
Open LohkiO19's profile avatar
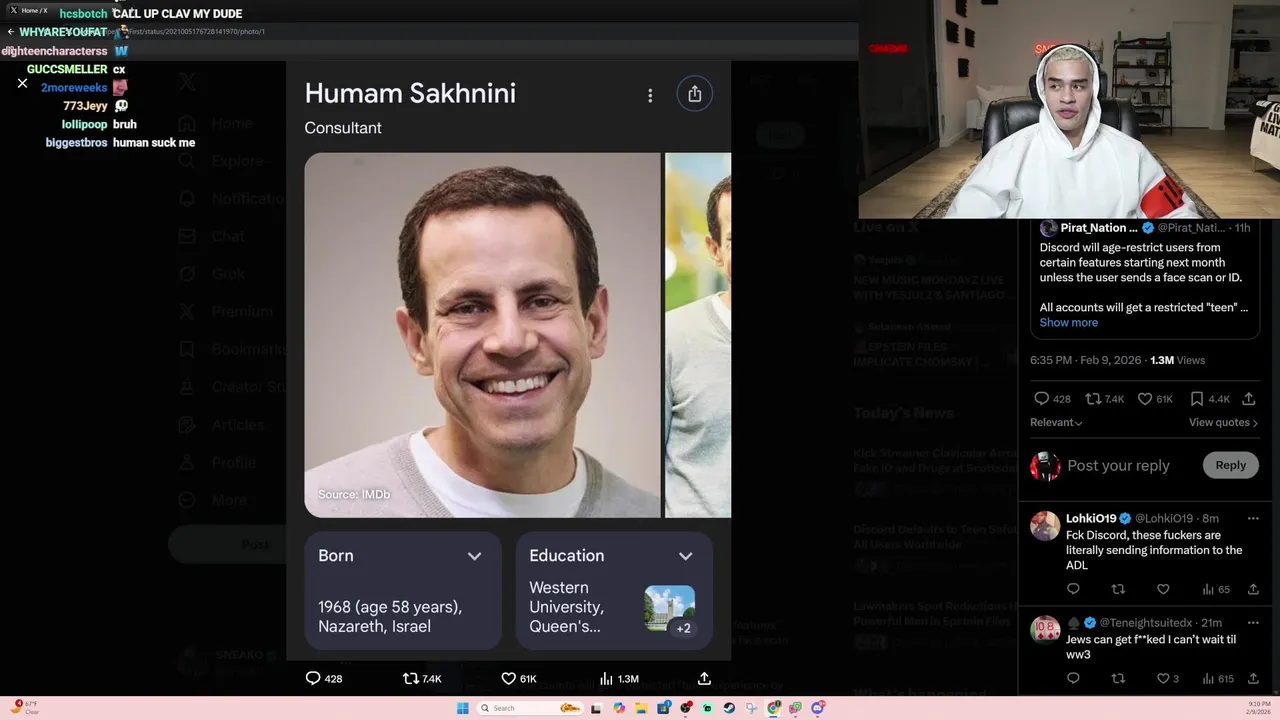pos(1045,525)
